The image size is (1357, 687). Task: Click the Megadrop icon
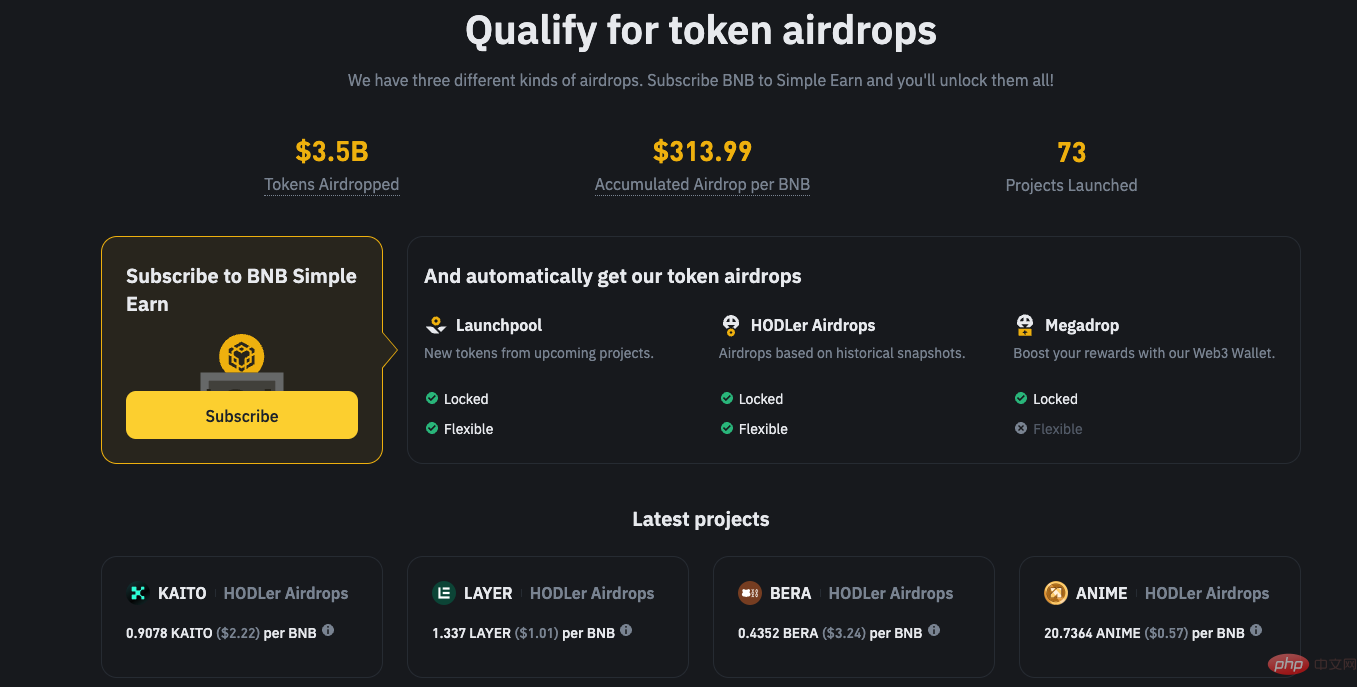[1024, 325]
